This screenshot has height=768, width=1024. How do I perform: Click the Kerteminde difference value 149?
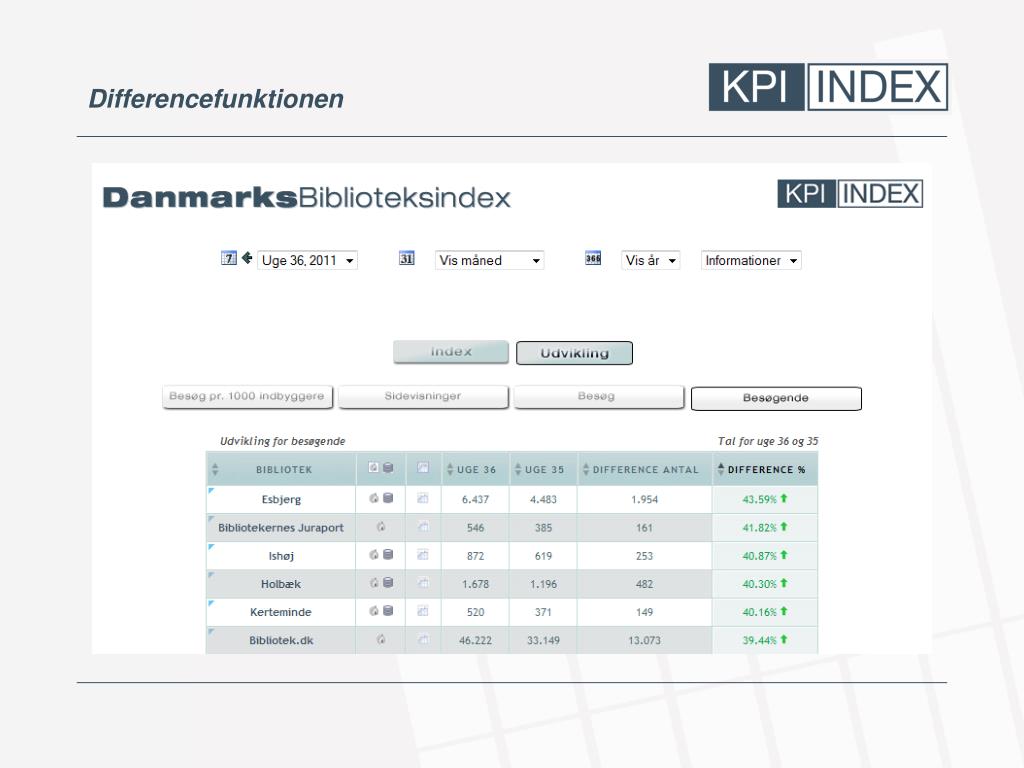pyautogui.click(x=645, y=612)
